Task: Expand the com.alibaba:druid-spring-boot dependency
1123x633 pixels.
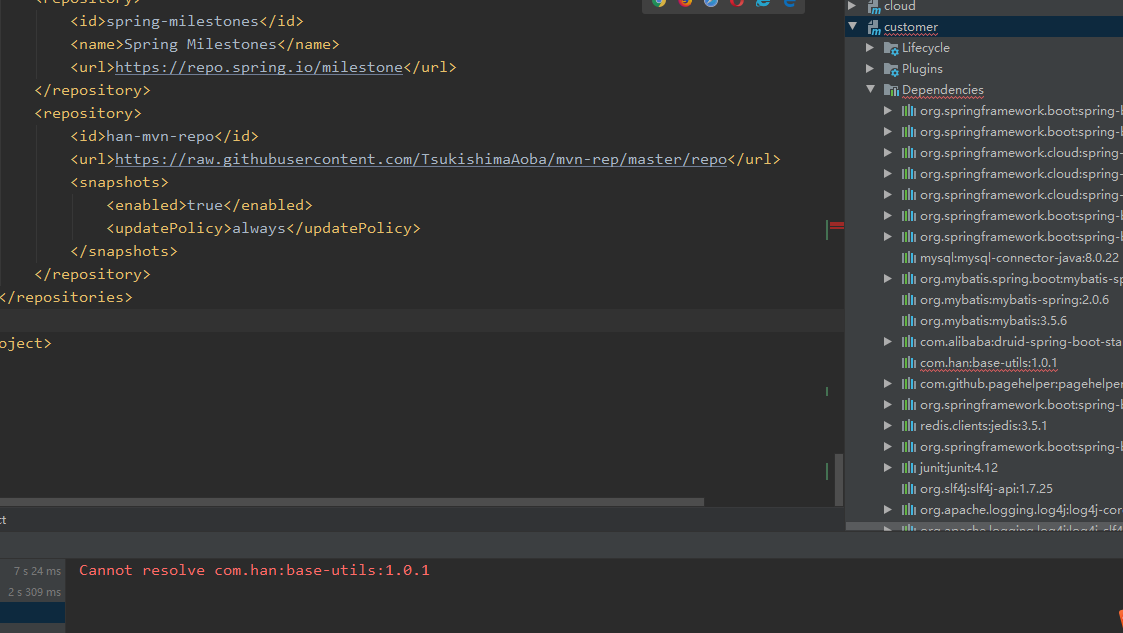Action: tap(888, 342)
